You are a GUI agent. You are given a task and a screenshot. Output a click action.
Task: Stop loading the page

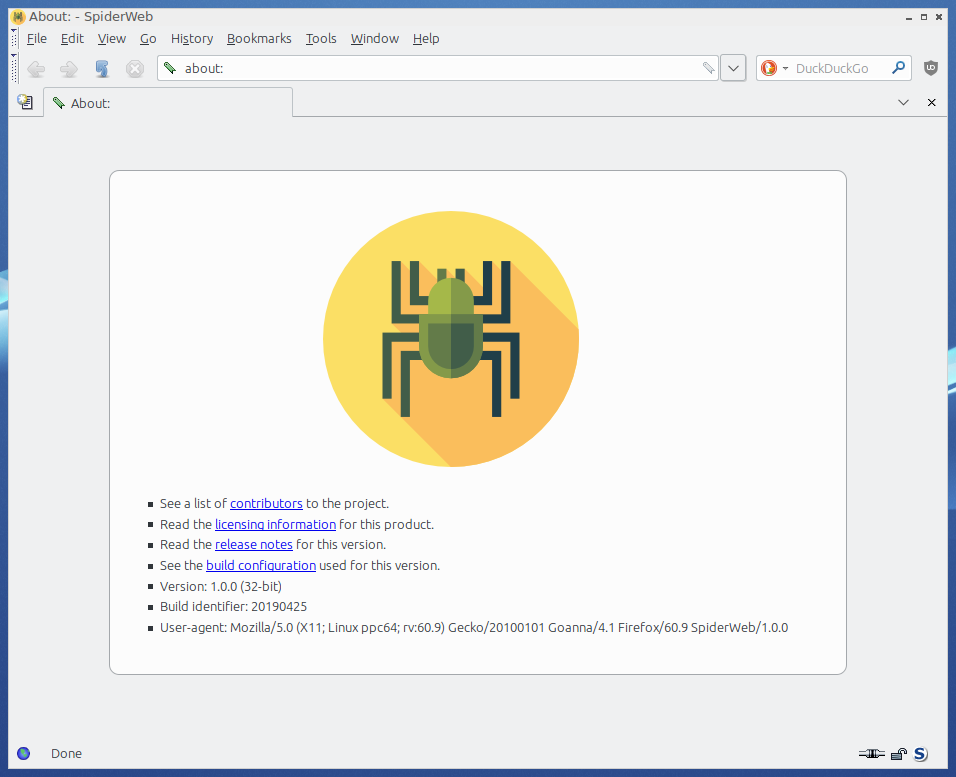point(135,68)
